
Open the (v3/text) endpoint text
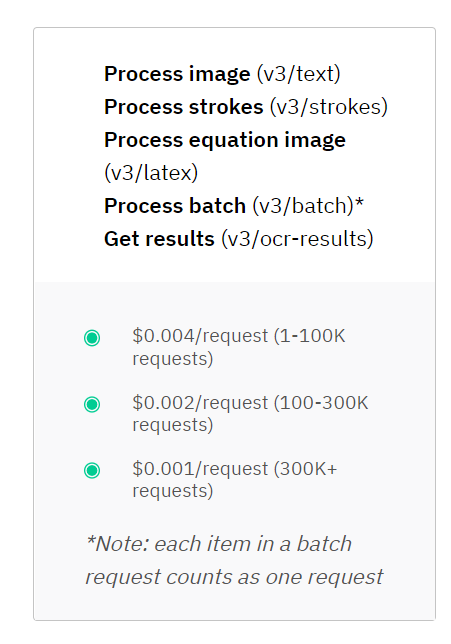299,74
